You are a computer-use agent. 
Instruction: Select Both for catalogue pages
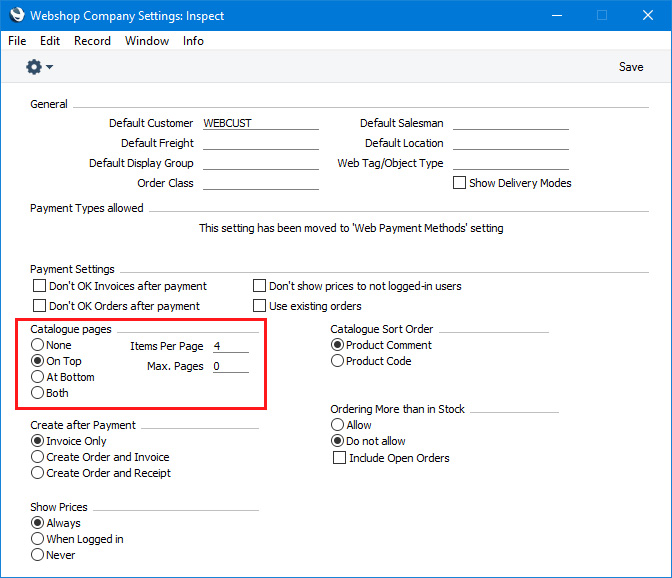38,392
